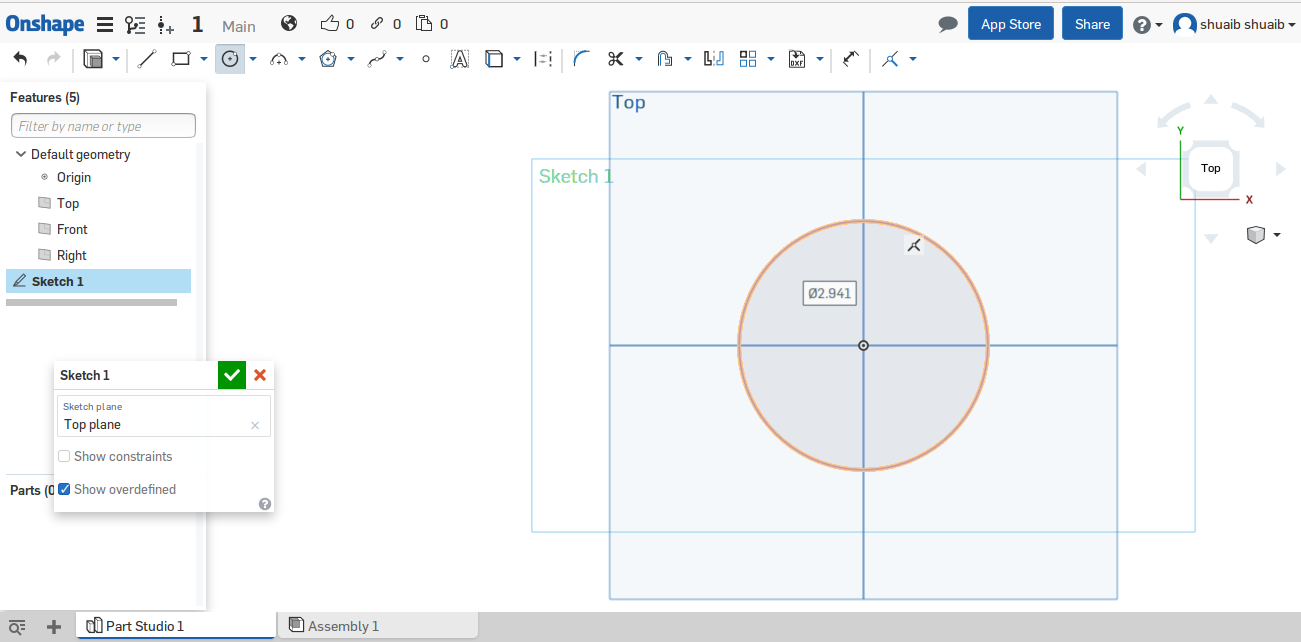The image size is (1301, 642).
Task: Click the undo arrow
Action: (x=20, y=59)
